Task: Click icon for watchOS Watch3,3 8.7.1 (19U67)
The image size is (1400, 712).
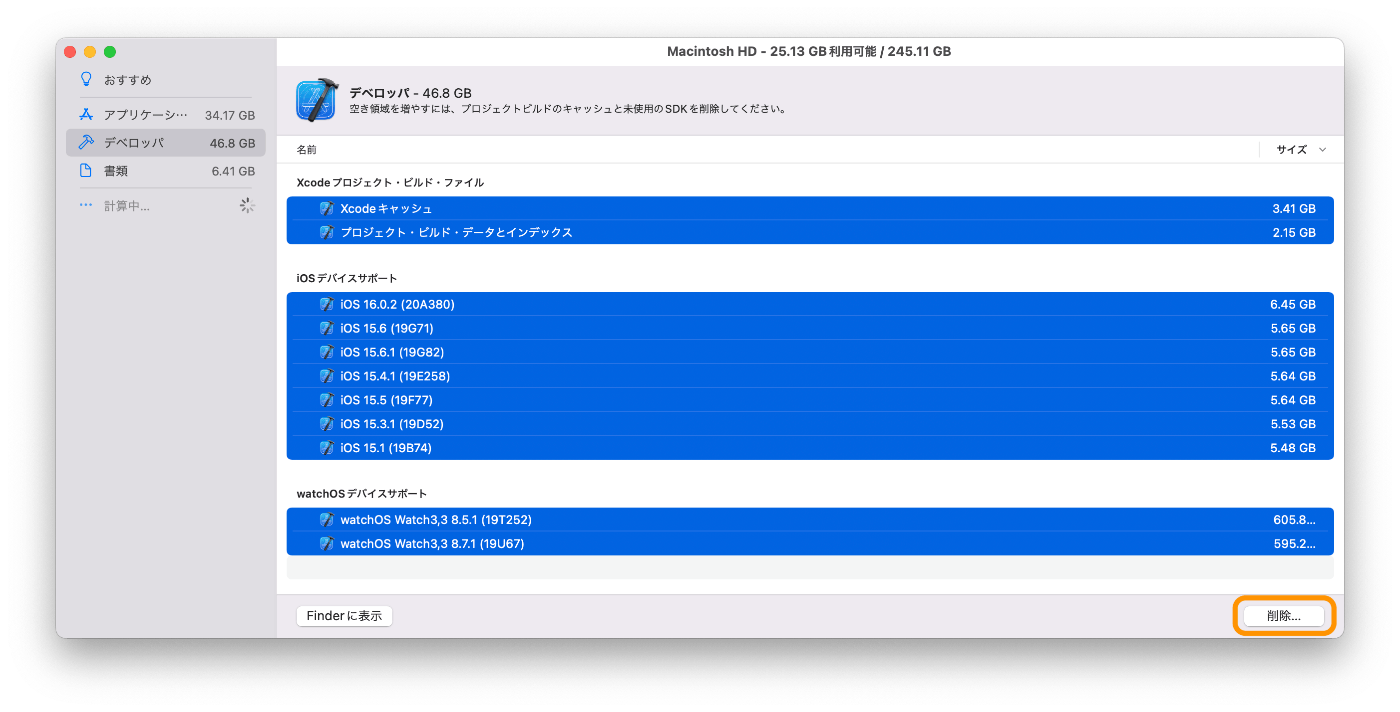Action: 327,545
